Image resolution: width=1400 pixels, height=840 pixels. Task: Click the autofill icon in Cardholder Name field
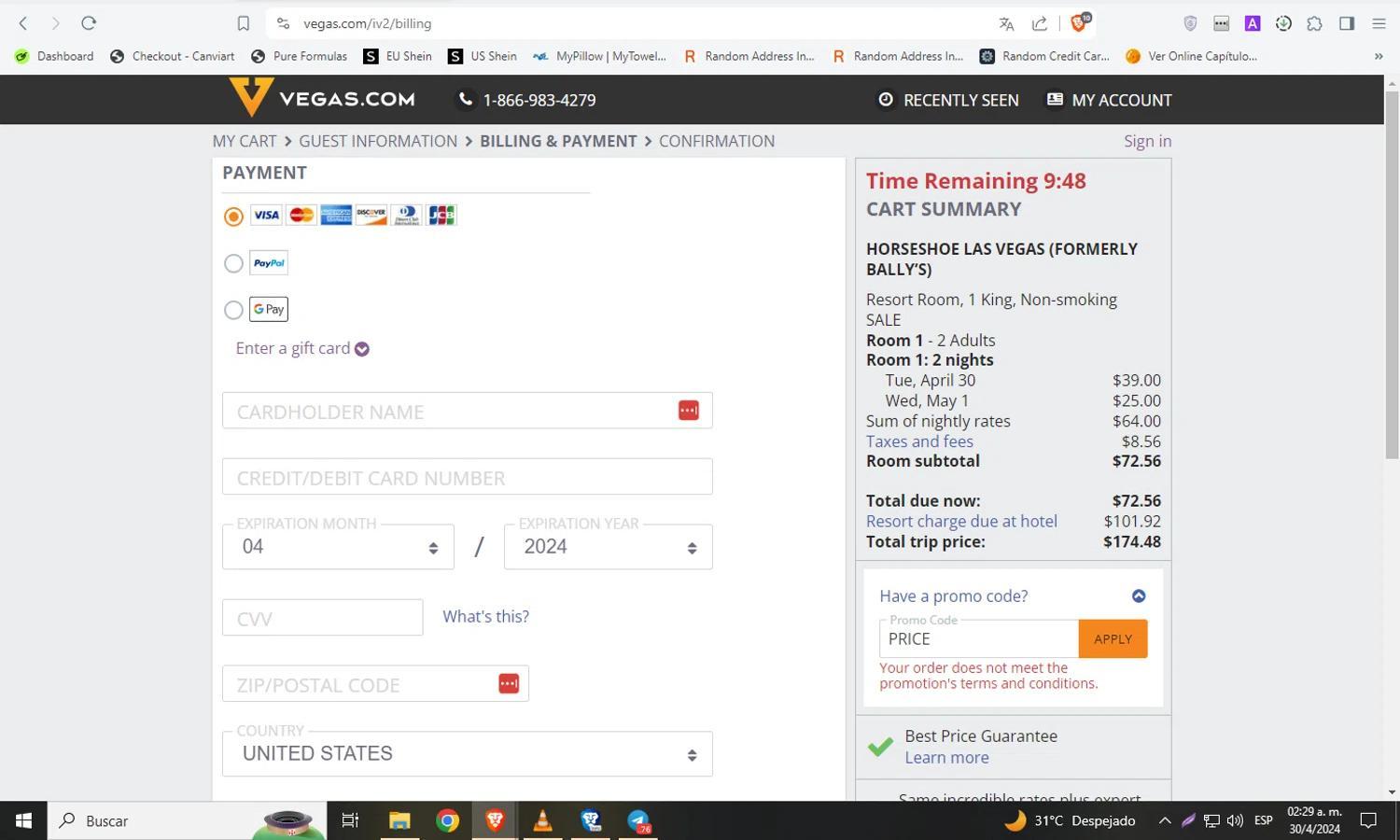click(689, 411)
